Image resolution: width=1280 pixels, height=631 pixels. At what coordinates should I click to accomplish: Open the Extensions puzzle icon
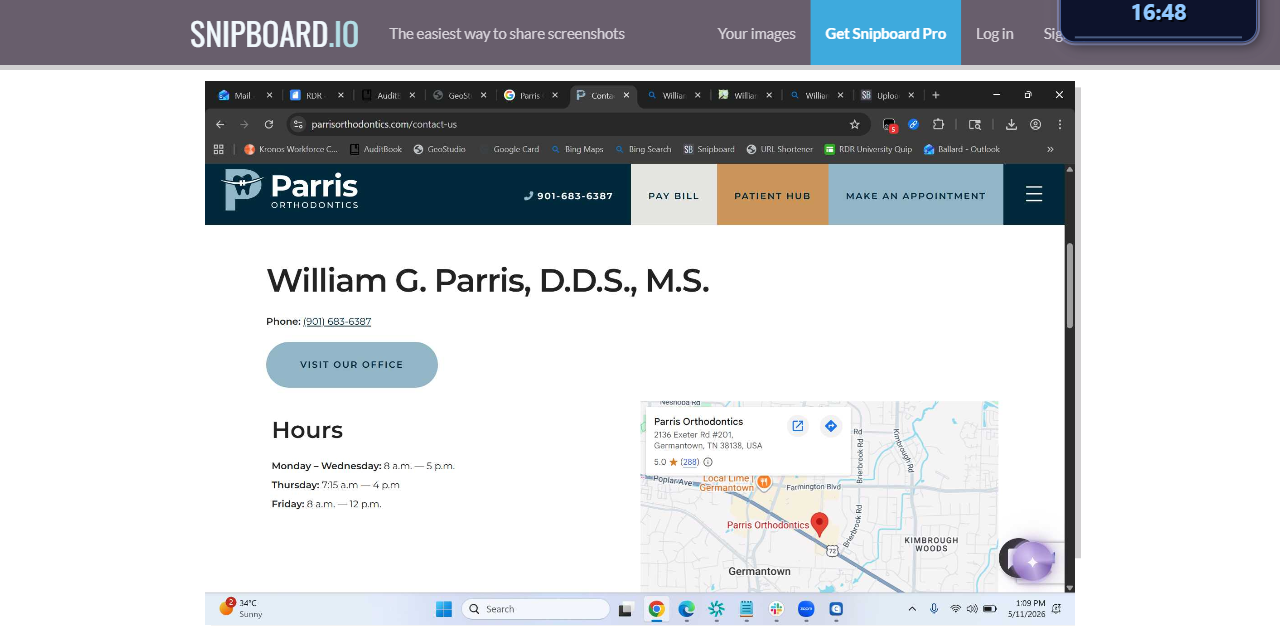[938, 124]
